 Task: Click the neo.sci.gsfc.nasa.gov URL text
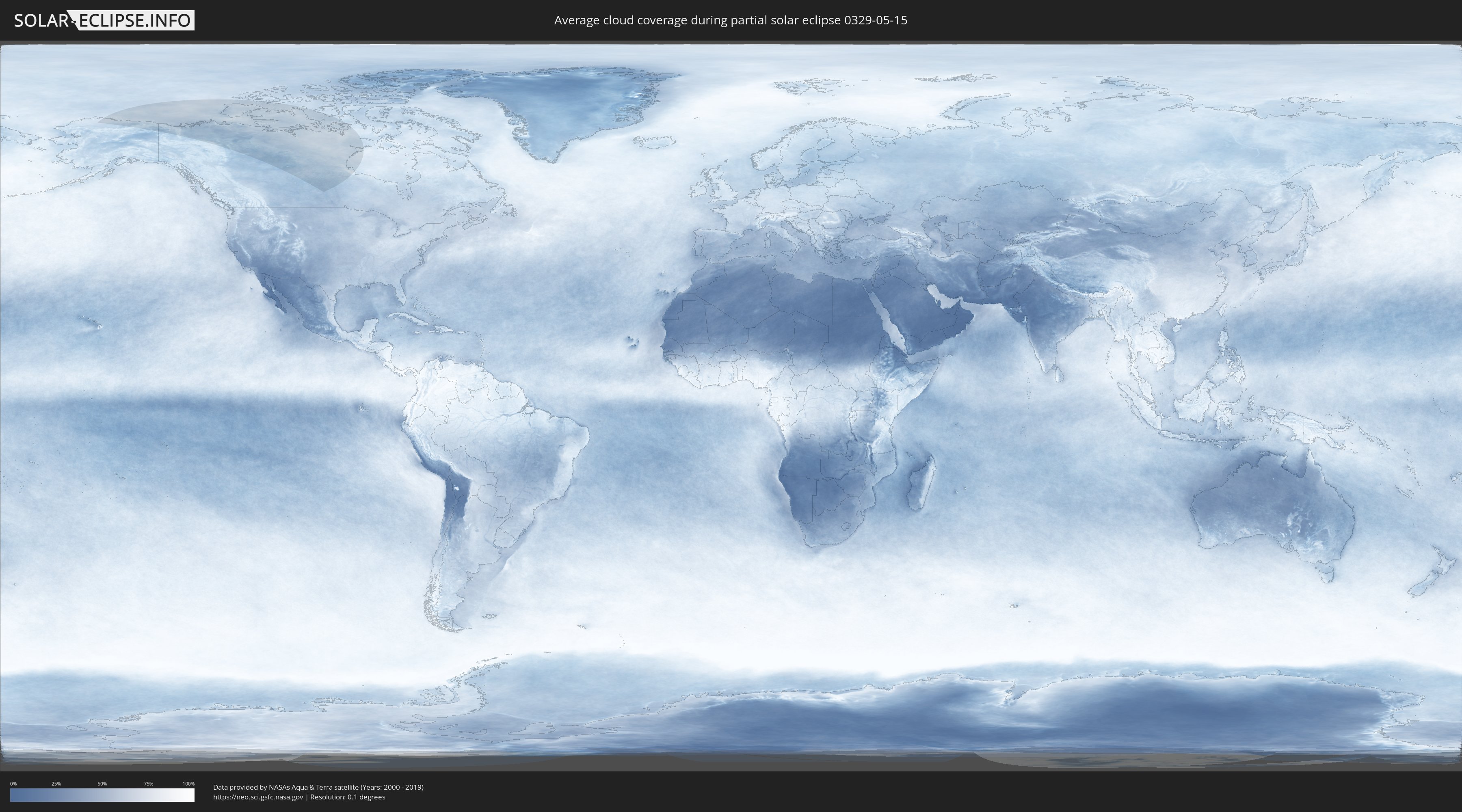click(258, 797)
